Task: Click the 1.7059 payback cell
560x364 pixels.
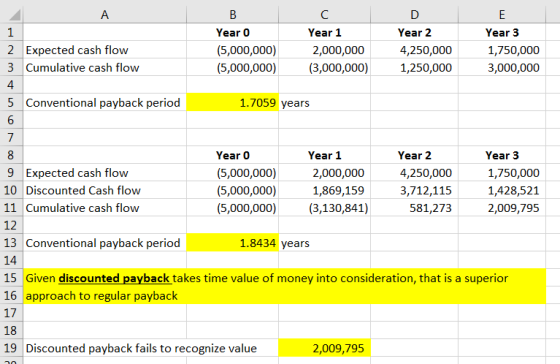Action: point(232,103)
